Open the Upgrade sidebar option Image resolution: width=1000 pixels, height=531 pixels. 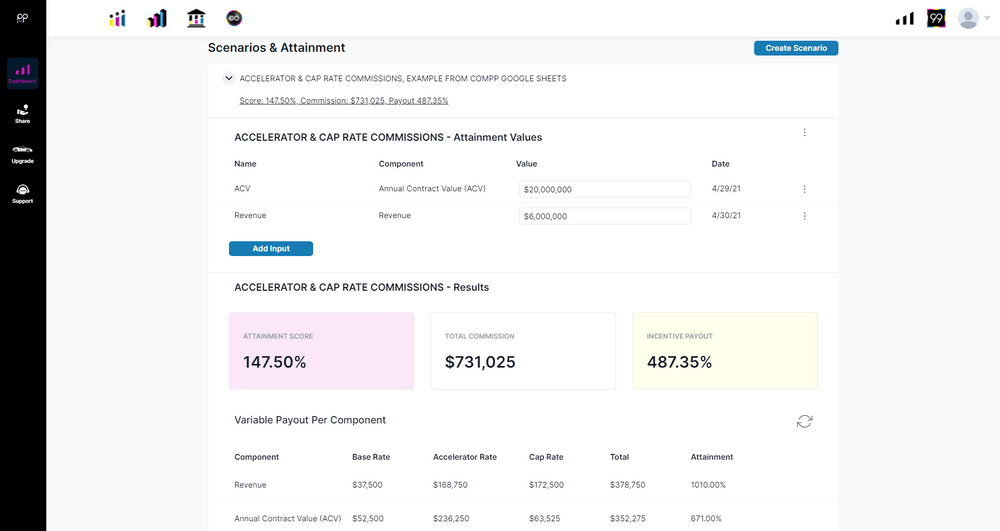(x=22, y=154)
